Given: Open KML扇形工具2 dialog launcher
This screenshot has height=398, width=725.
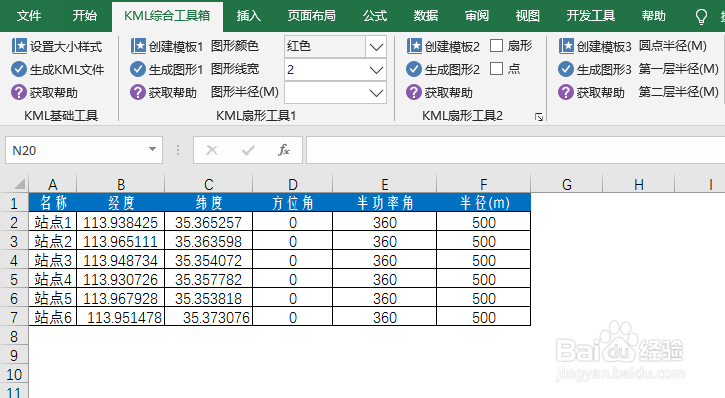Looking at the screenshot, I should [x=539, y=117].
